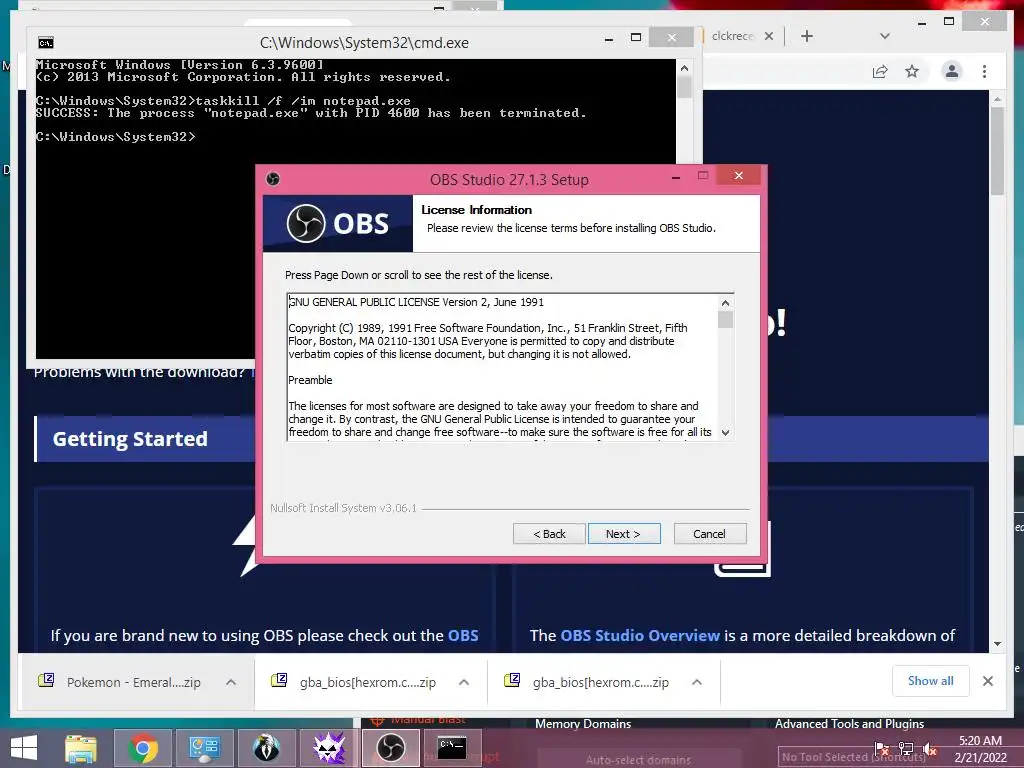
Task: Click network tray icon
Action: [906, 749]
